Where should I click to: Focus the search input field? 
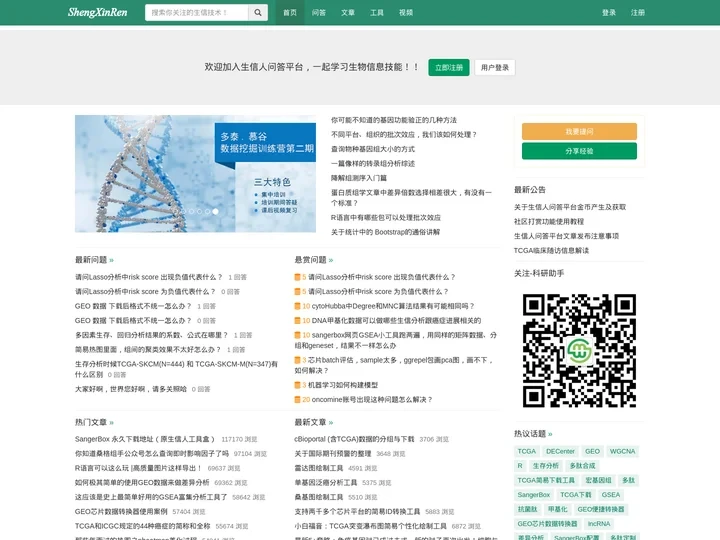click(x=197, y=13)
